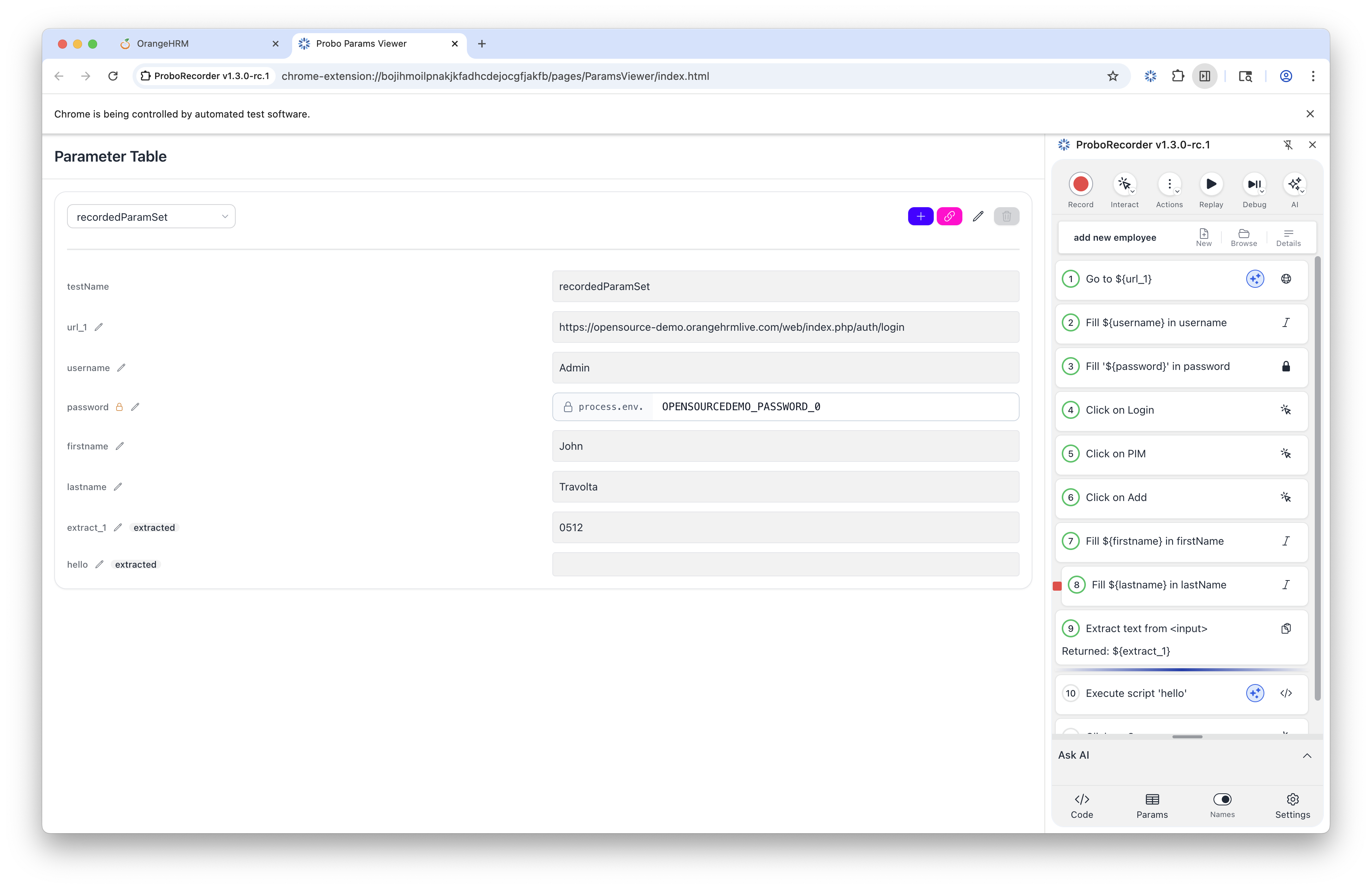Toggle the breakpoint marker on step 8
The image size is (1372, 889).
click(x=1057, y=586)
